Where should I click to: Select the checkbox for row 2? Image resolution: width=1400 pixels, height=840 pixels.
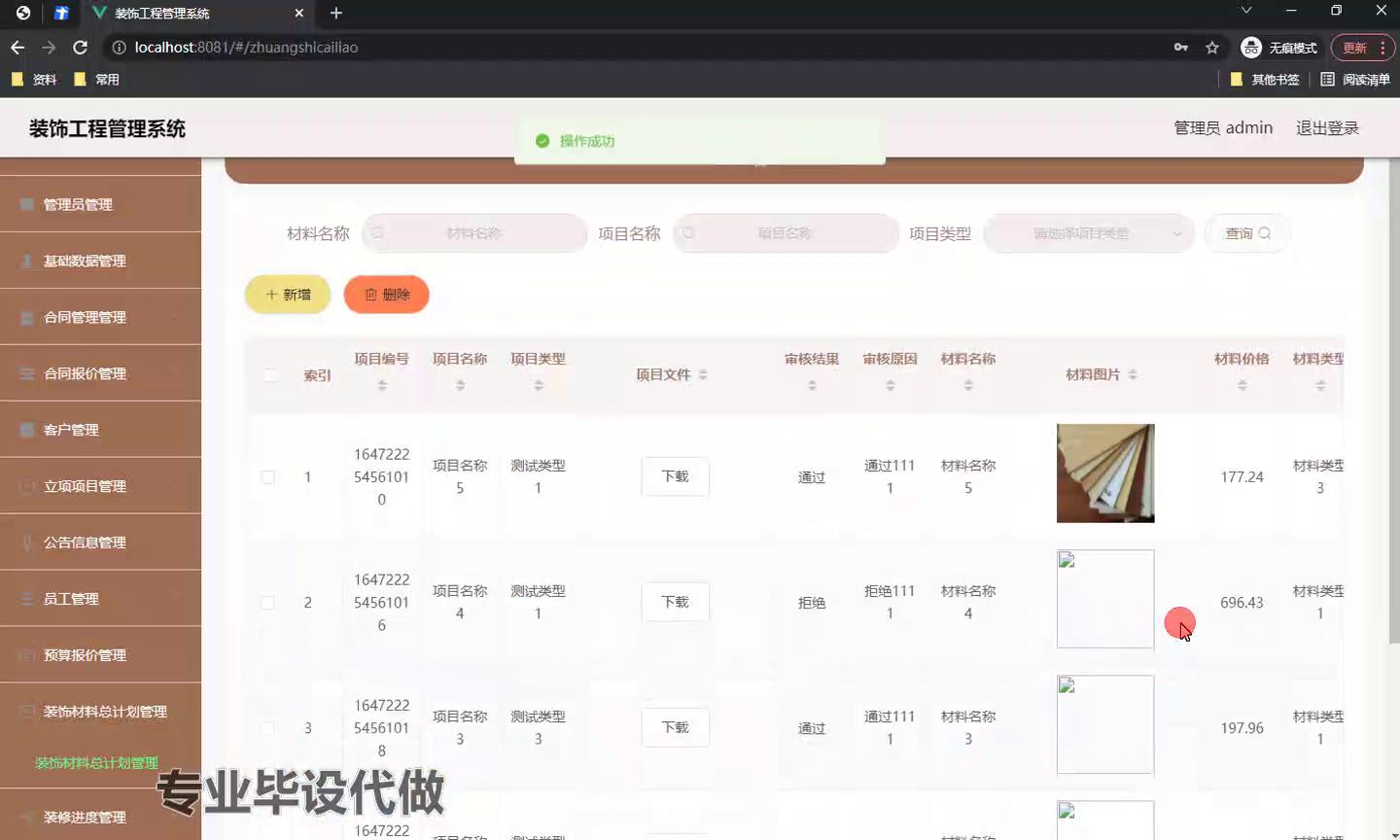tap(268, 603)
